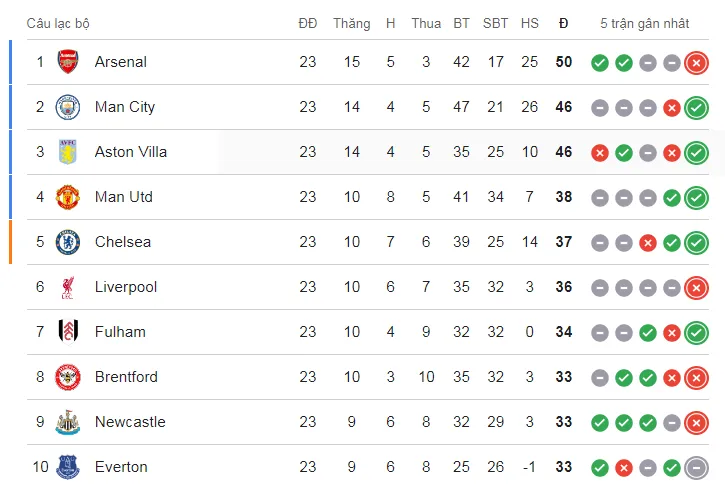
Task: Click the Man City club crest
Action: point(67,107)
